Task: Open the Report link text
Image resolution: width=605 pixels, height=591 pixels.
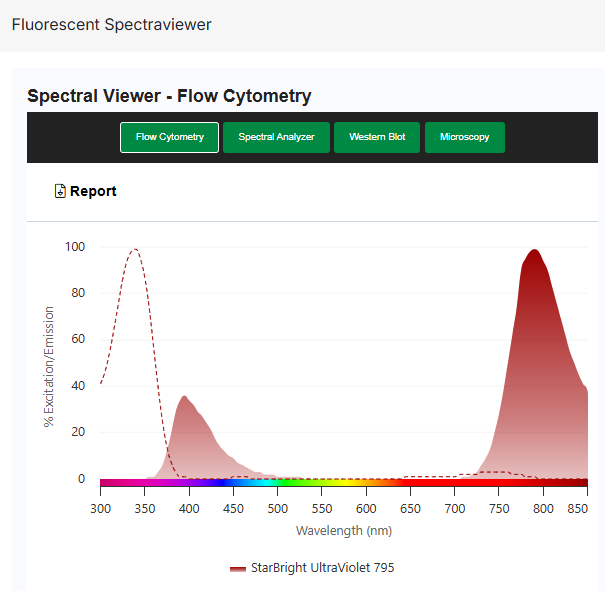Action: point(93,191)
